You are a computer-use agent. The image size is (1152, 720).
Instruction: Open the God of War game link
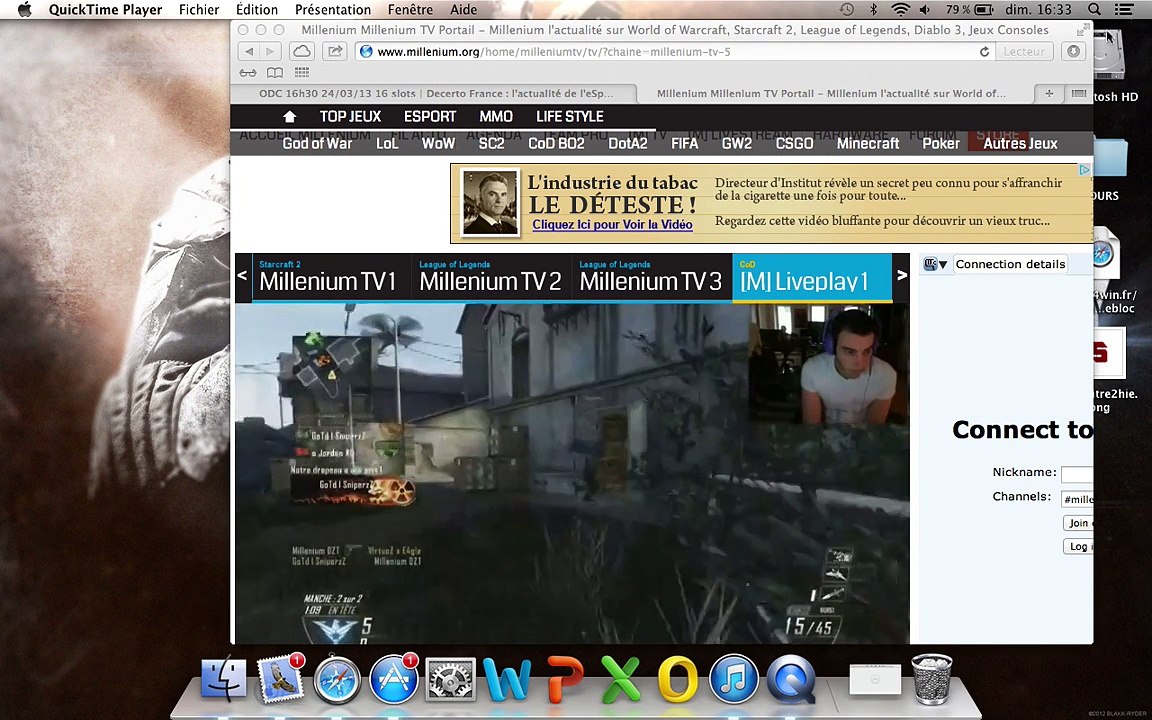click(317, 144)
